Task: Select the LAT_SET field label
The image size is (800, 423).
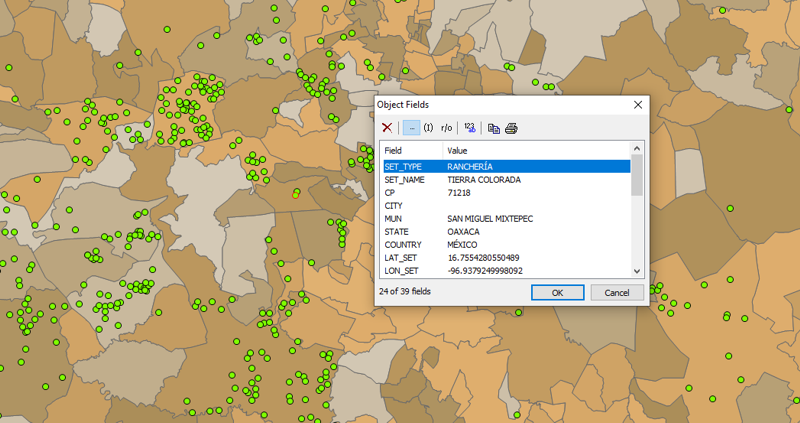Action: [x=401, y=258]
